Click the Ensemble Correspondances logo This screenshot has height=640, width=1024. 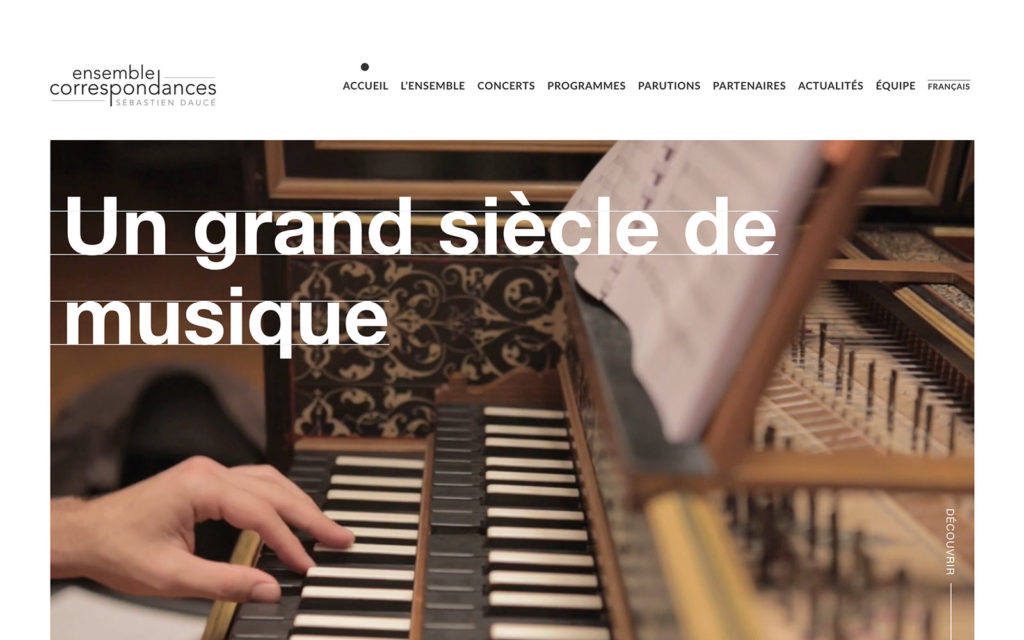coord(133,86)
